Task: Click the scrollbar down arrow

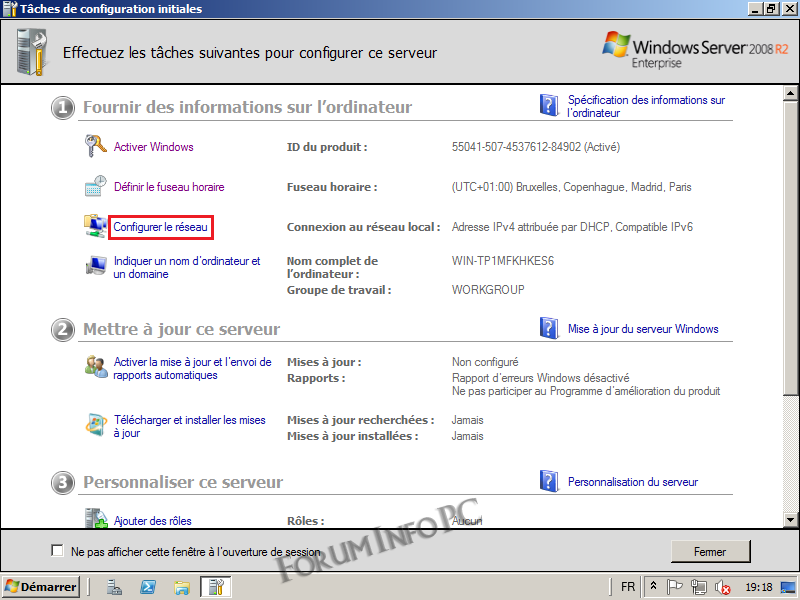Action: (x=791, y=520)
